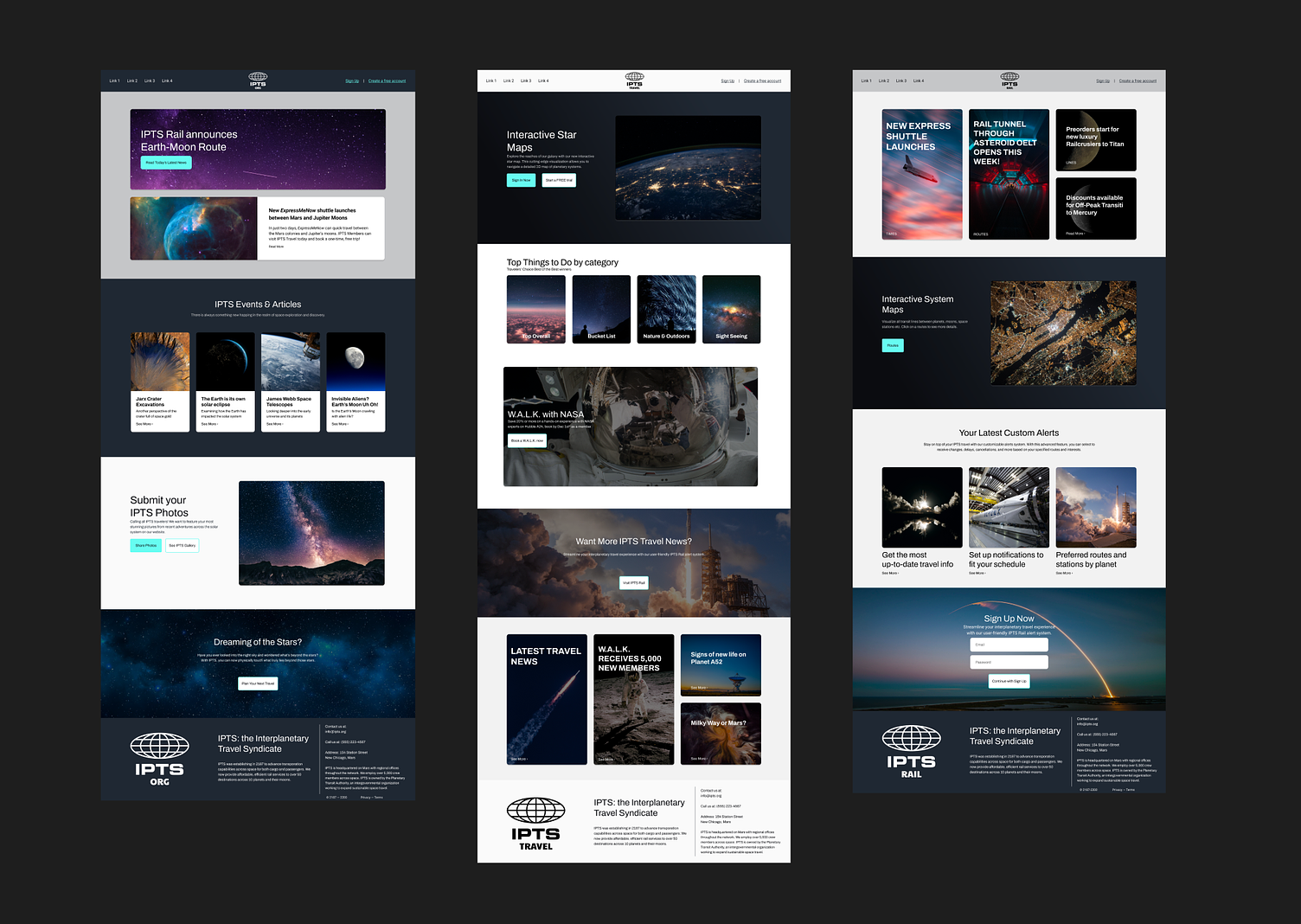Image resolution: width=1301 pixels, height=924 pixels.
Task: Click the large IPTS ORG footer logo
Action: 159,760
